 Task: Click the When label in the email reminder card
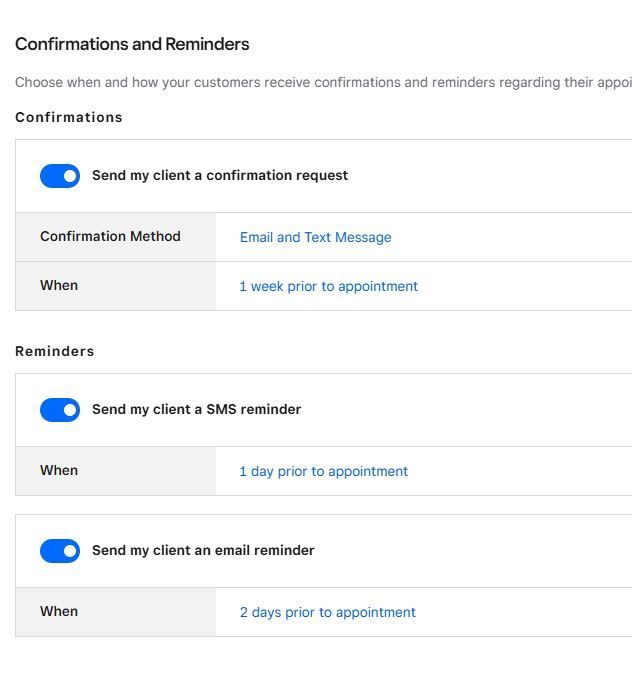[59, 612]
